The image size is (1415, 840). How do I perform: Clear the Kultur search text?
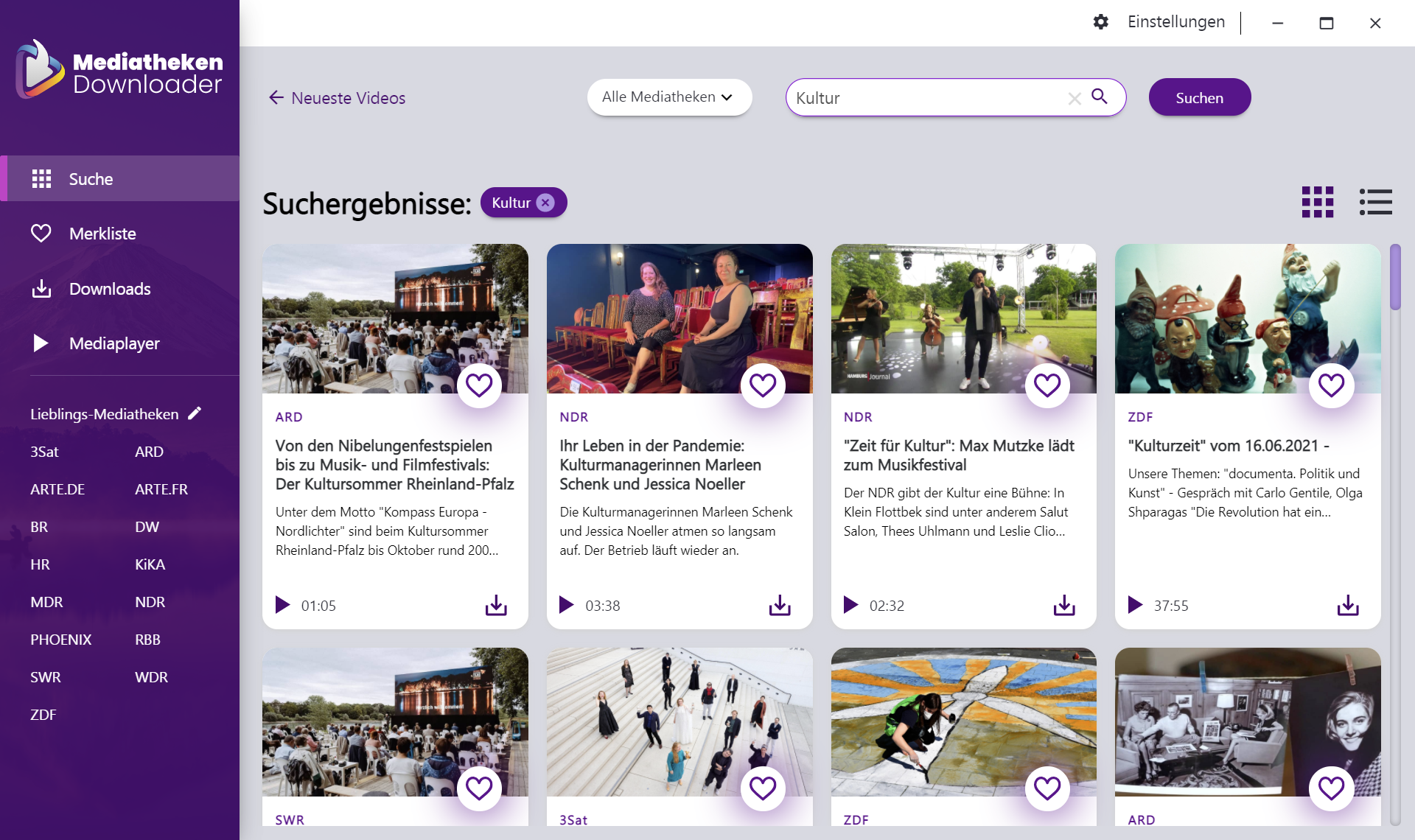(x=1074, y=98)
